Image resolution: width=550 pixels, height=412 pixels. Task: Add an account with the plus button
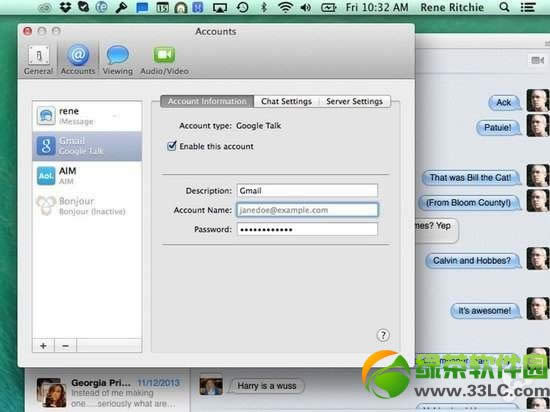pos(43,346)
